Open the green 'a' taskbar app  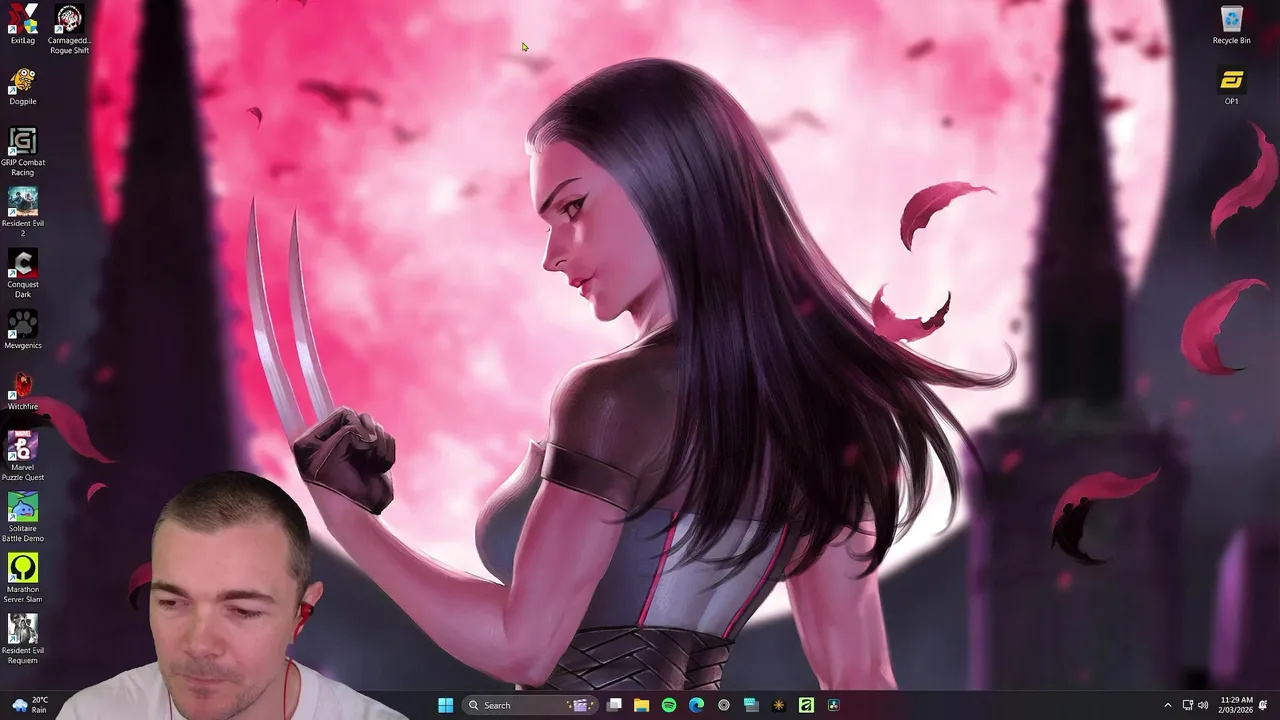[806, 705]
